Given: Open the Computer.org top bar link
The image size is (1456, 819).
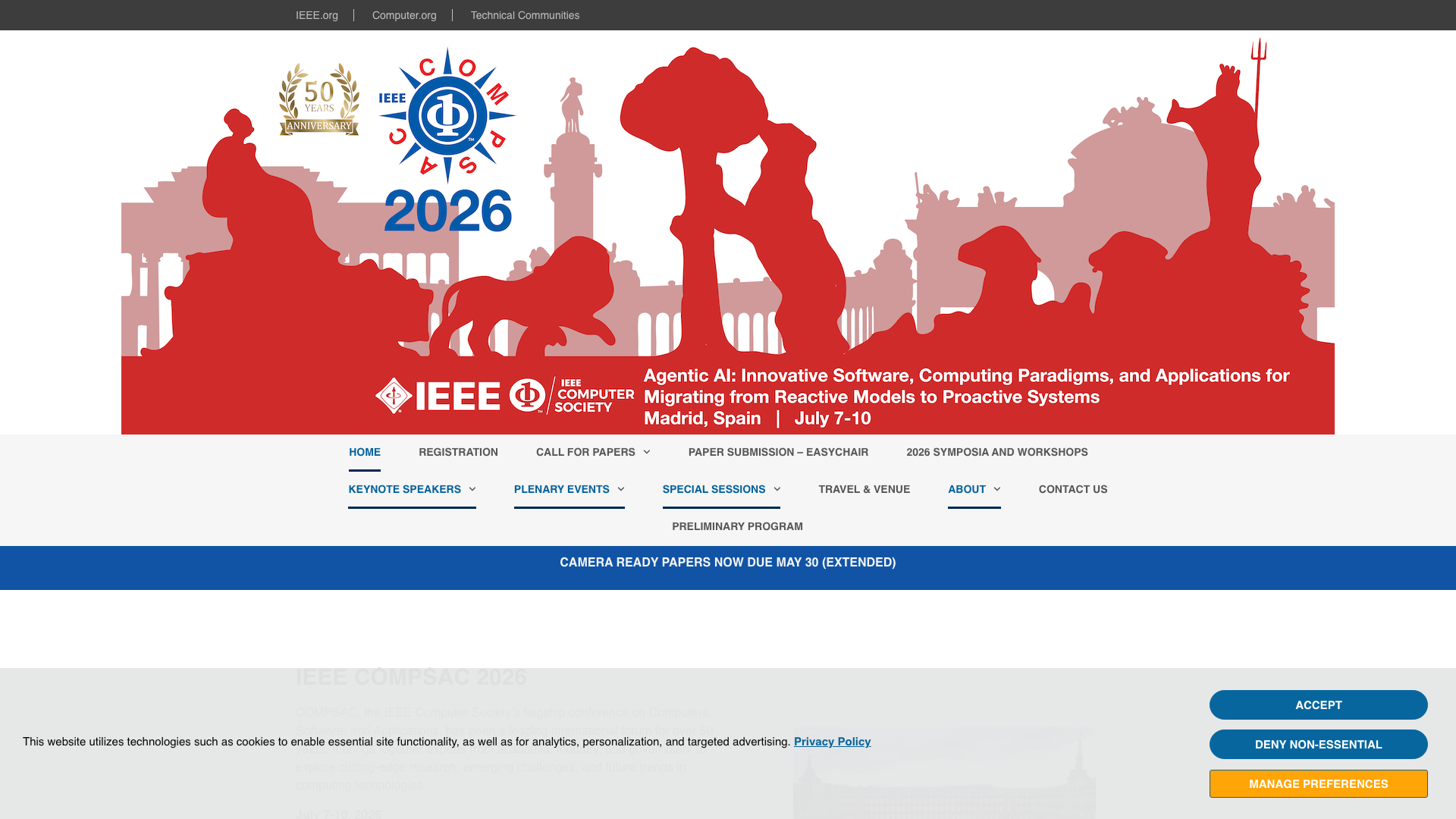Looking at the screenshot, I should pos(404,15).
